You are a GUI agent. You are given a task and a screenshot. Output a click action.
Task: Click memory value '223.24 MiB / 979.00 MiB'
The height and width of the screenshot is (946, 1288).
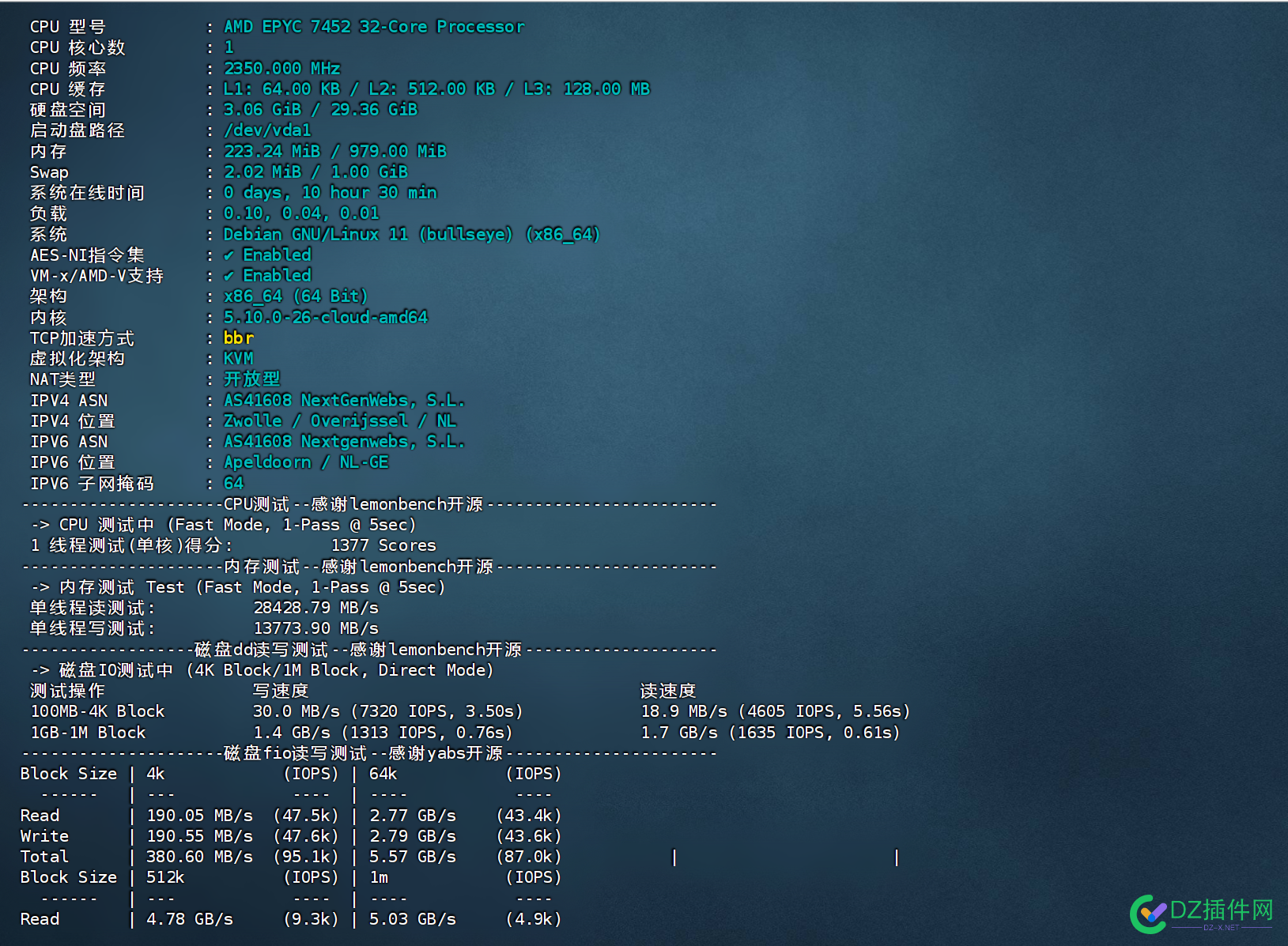335,151
